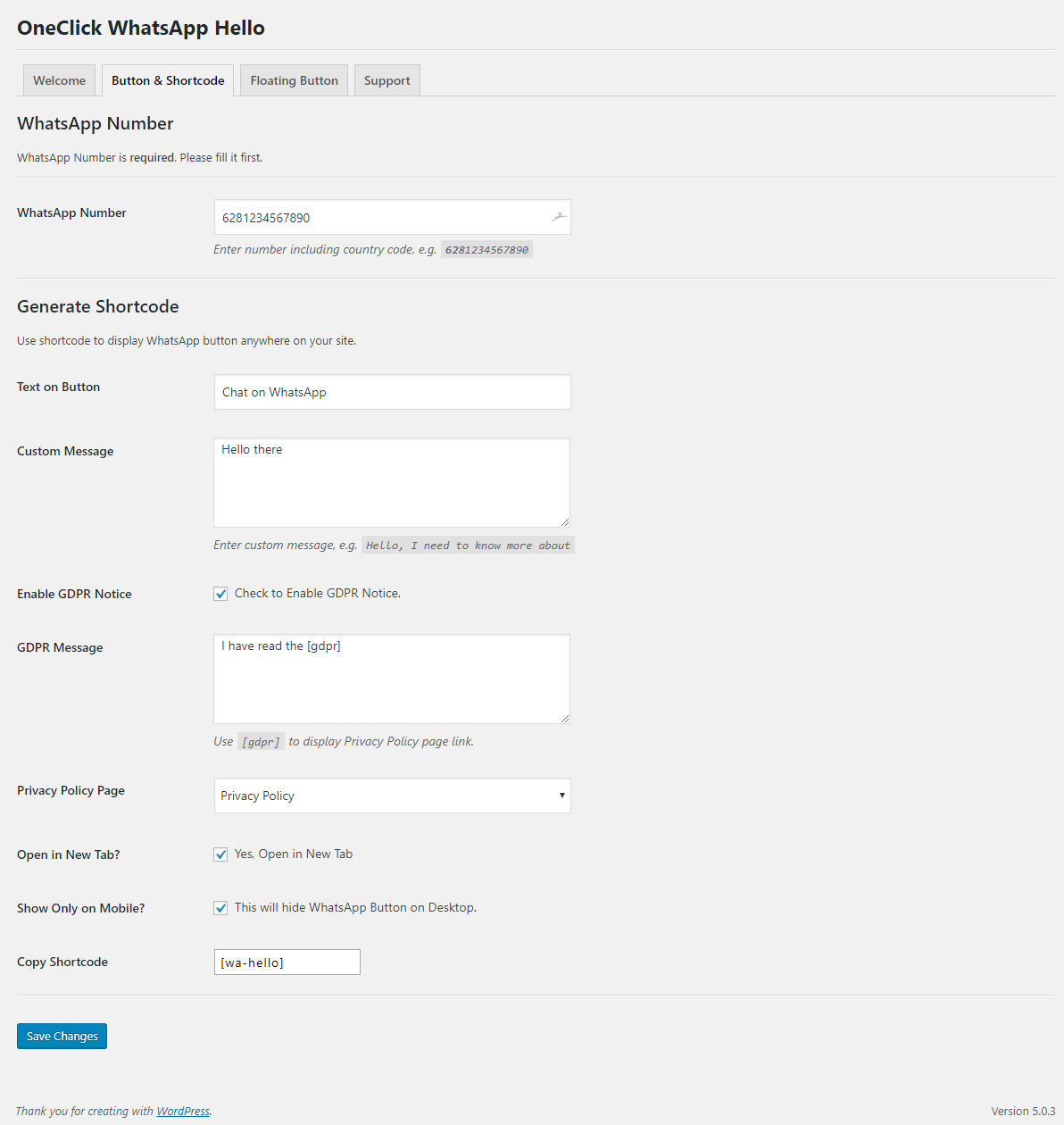Switch to the Floating Button tab

coord(294,80)
